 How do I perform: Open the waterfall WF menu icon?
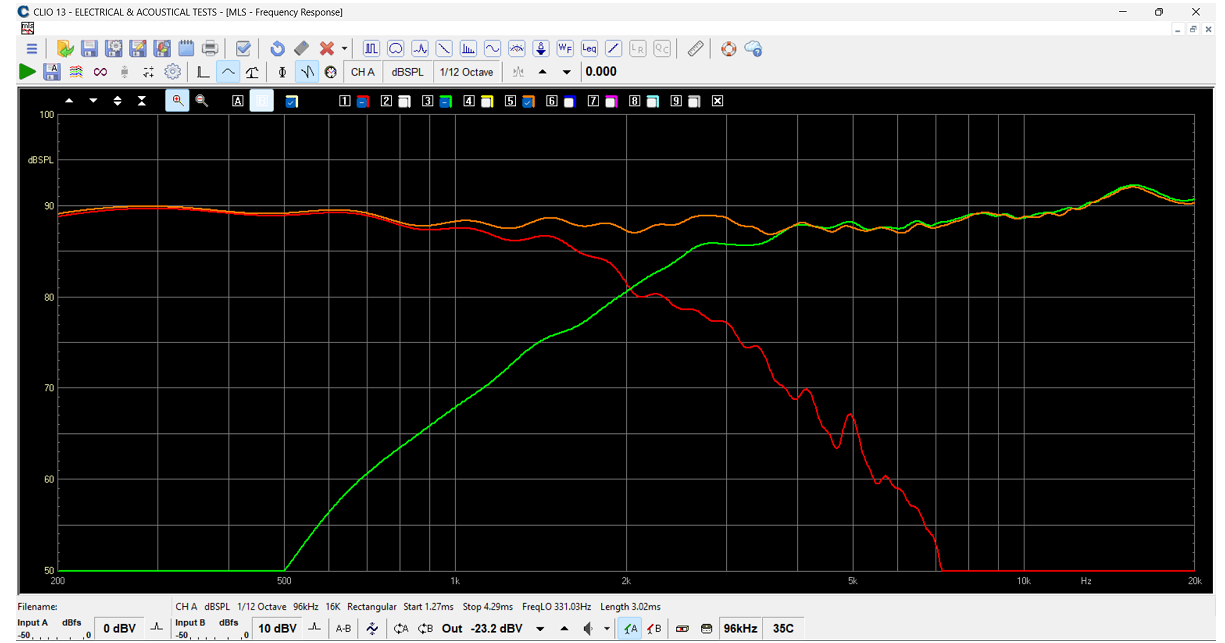pyautogui.click(x=565, y=48)
